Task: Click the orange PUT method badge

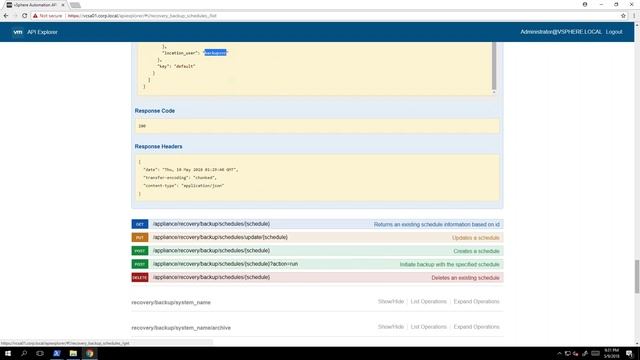Action: click(140, 238)
